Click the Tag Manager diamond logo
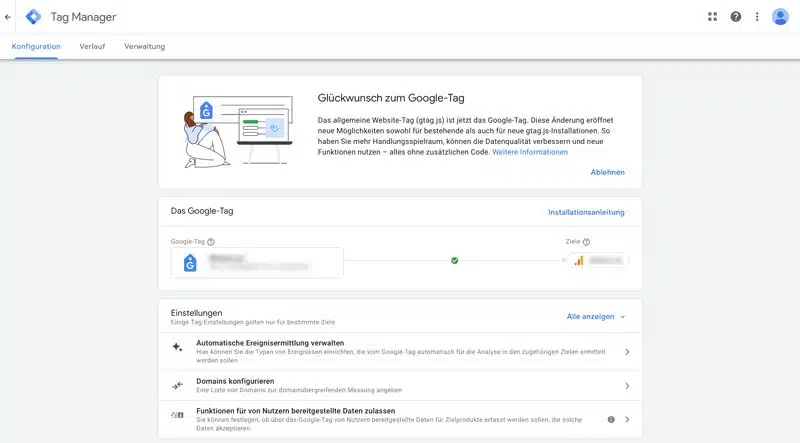Screen dimensions: 800x443 (34, 17)
